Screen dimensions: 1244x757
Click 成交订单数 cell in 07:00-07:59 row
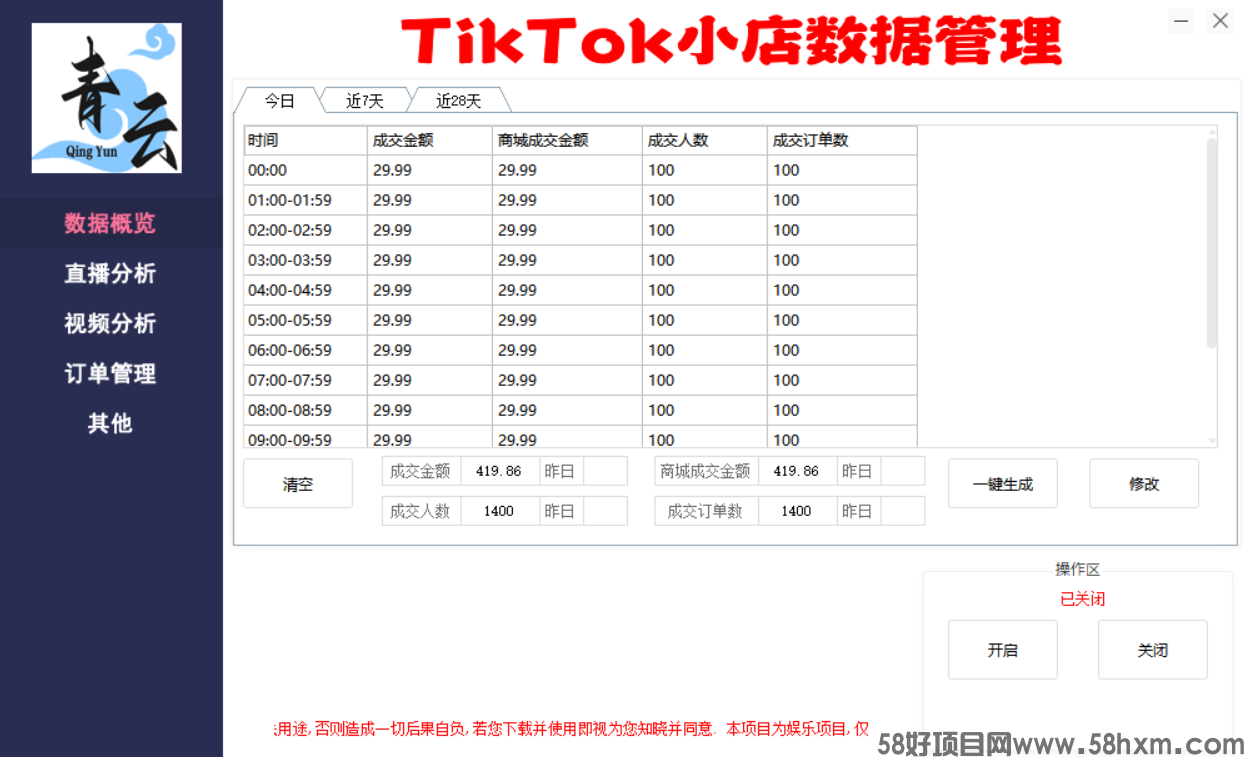pyautogui.click(x=843, y=380)
